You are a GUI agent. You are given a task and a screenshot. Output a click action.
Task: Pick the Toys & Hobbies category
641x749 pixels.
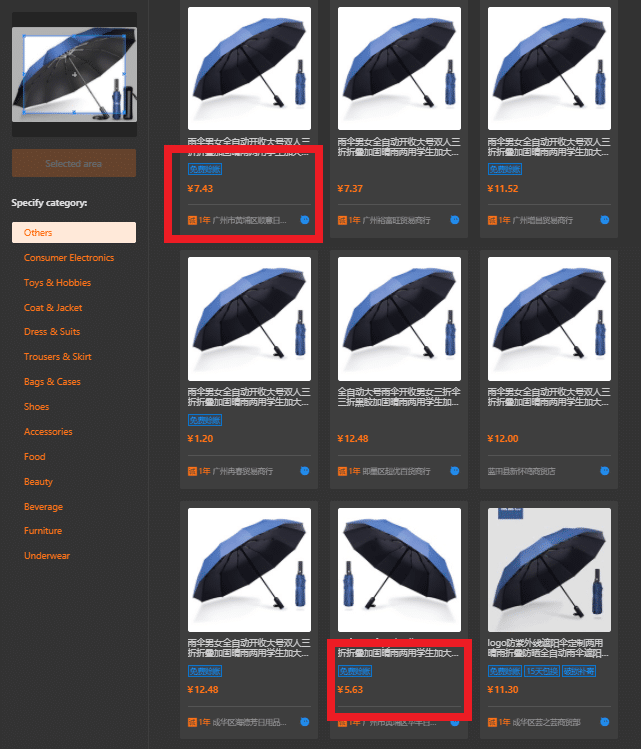tap(57, 283)
